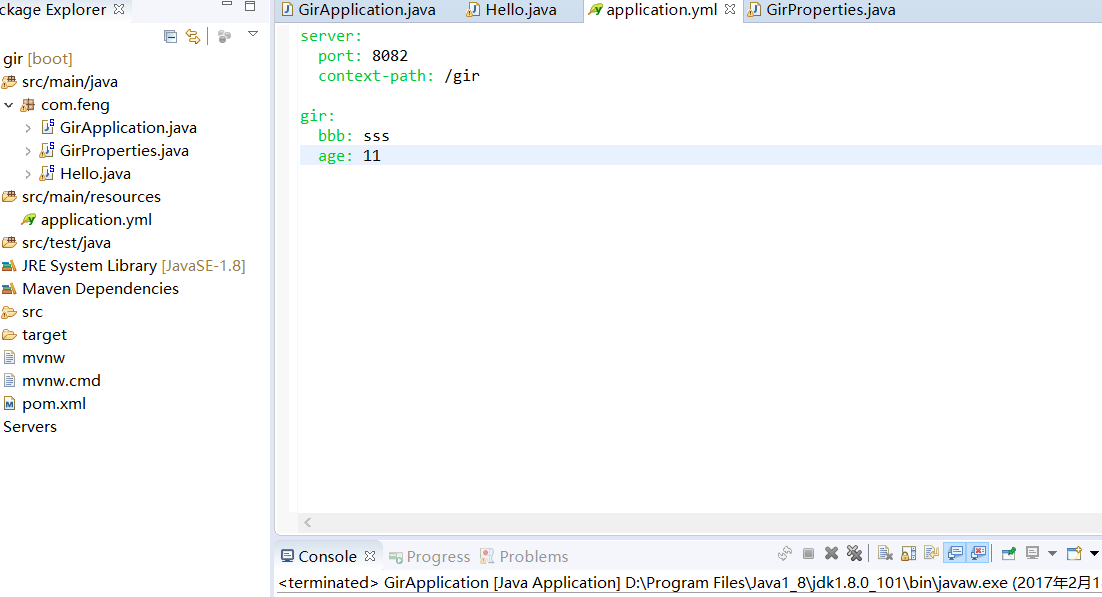The image size is (1102, 597).
Task: Select the src/main/java source folder
Action: 70,82
